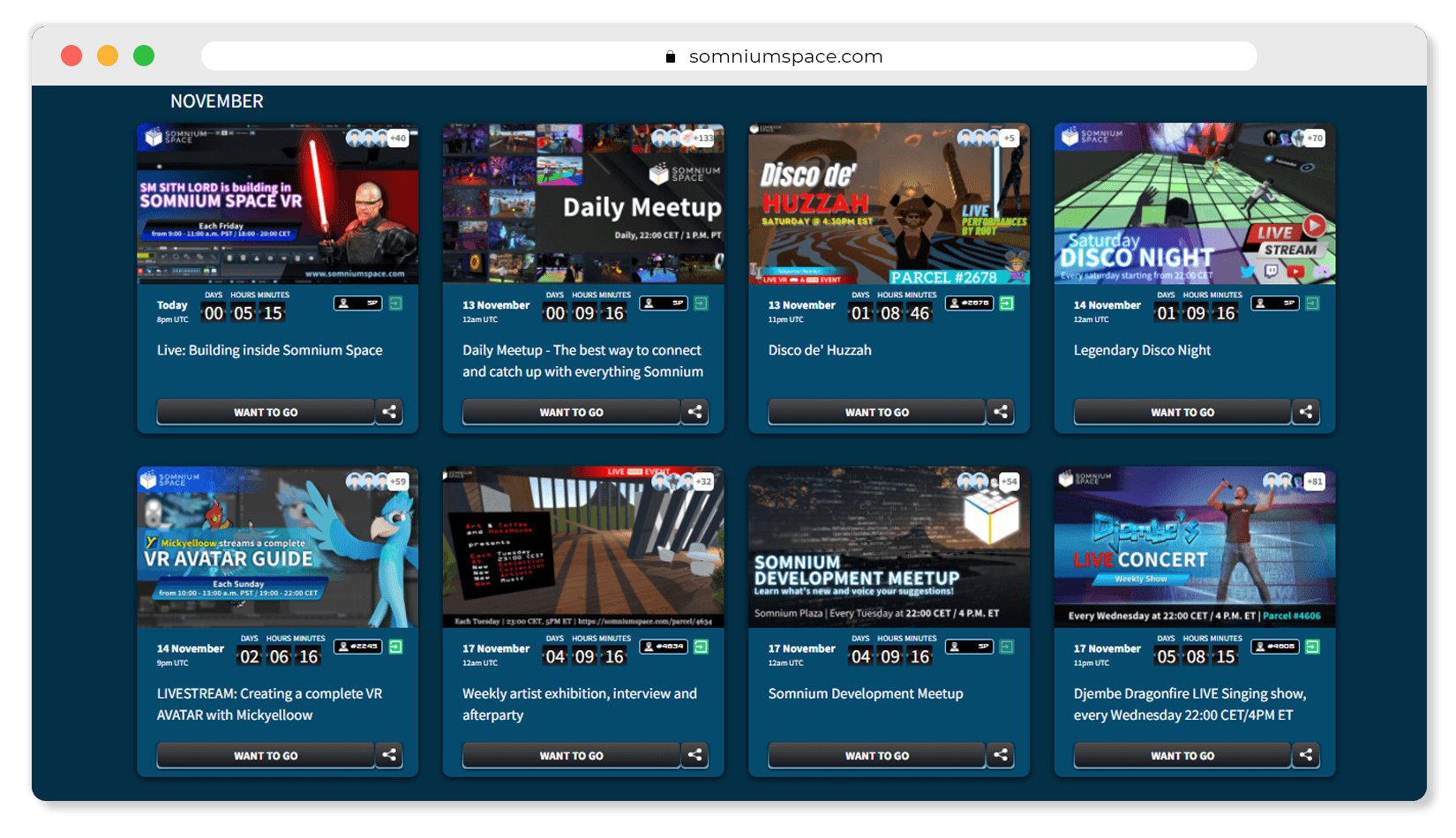
Task: Click WANT TO GO for Disco de' Huzzah
Action: pos(877,412)
